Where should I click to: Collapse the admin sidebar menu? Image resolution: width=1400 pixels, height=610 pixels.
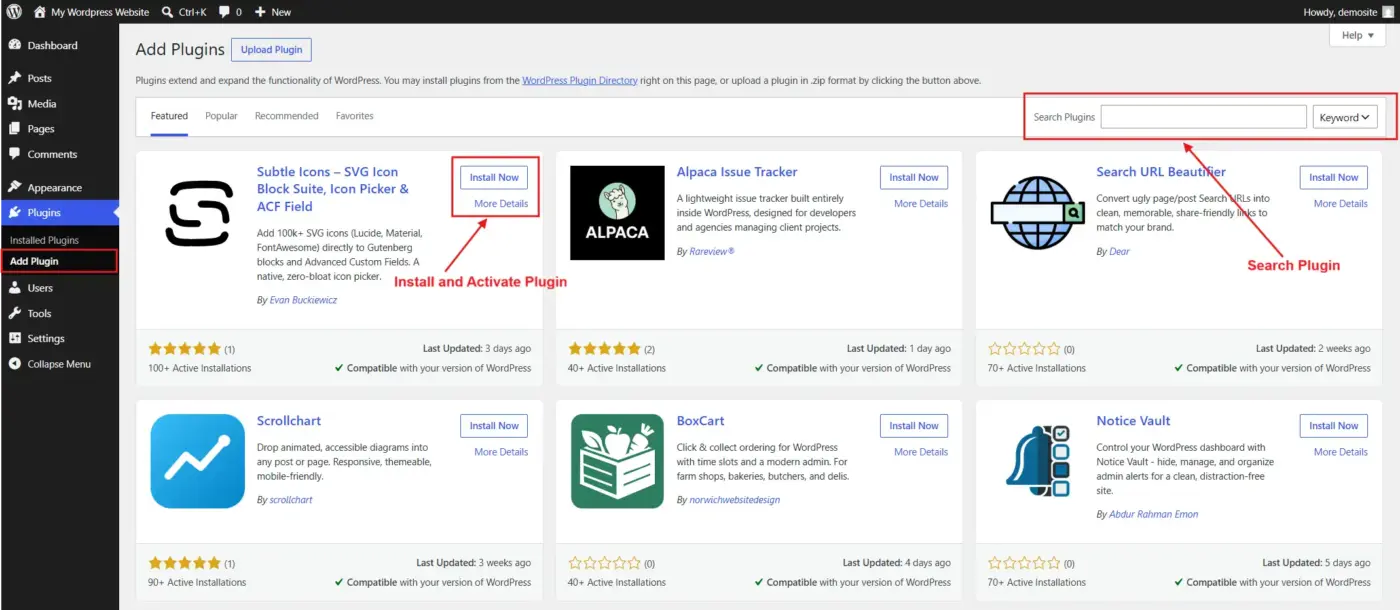pyautogui.click(x=59, y=364)
